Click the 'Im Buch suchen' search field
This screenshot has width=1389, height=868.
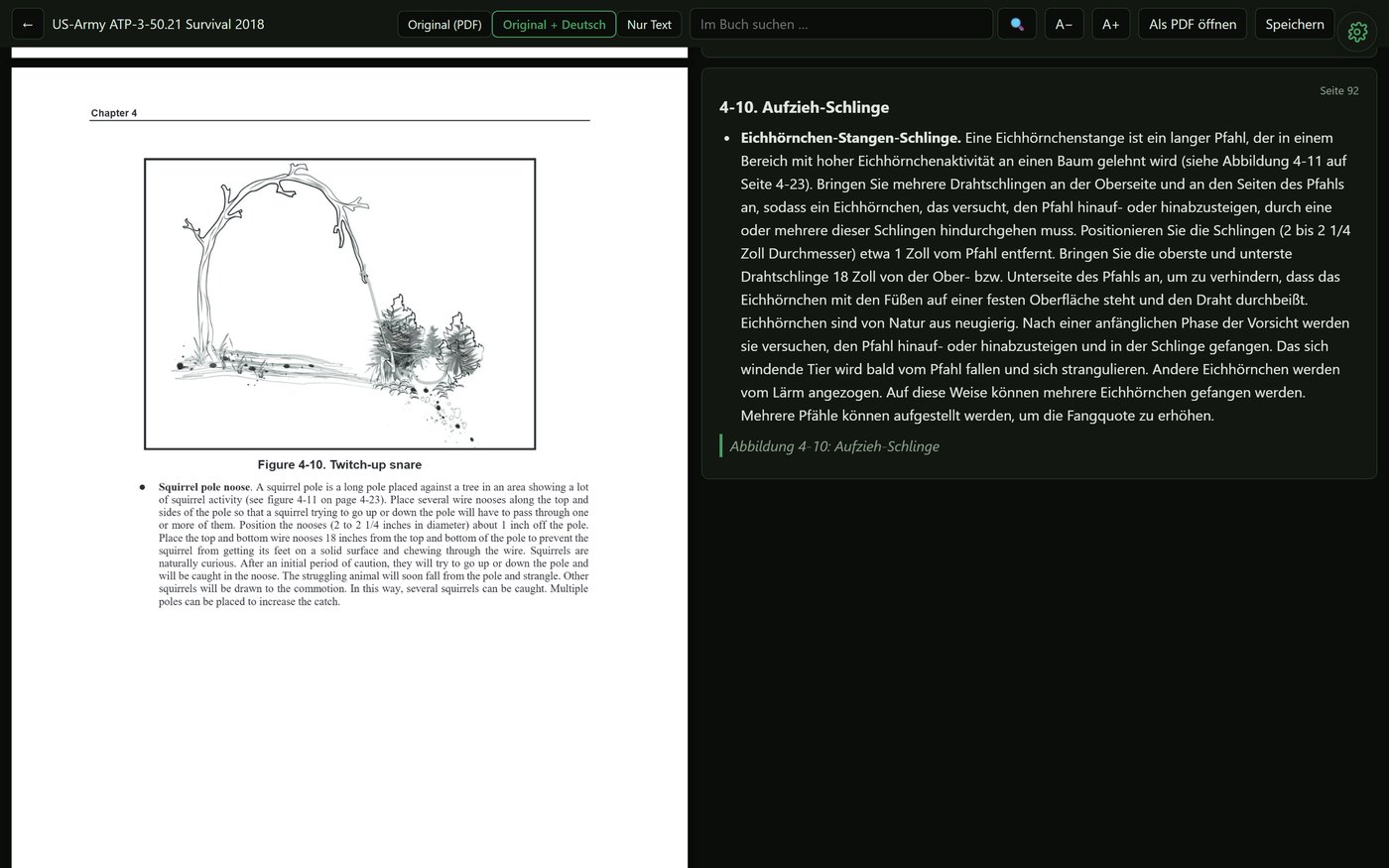841,24
